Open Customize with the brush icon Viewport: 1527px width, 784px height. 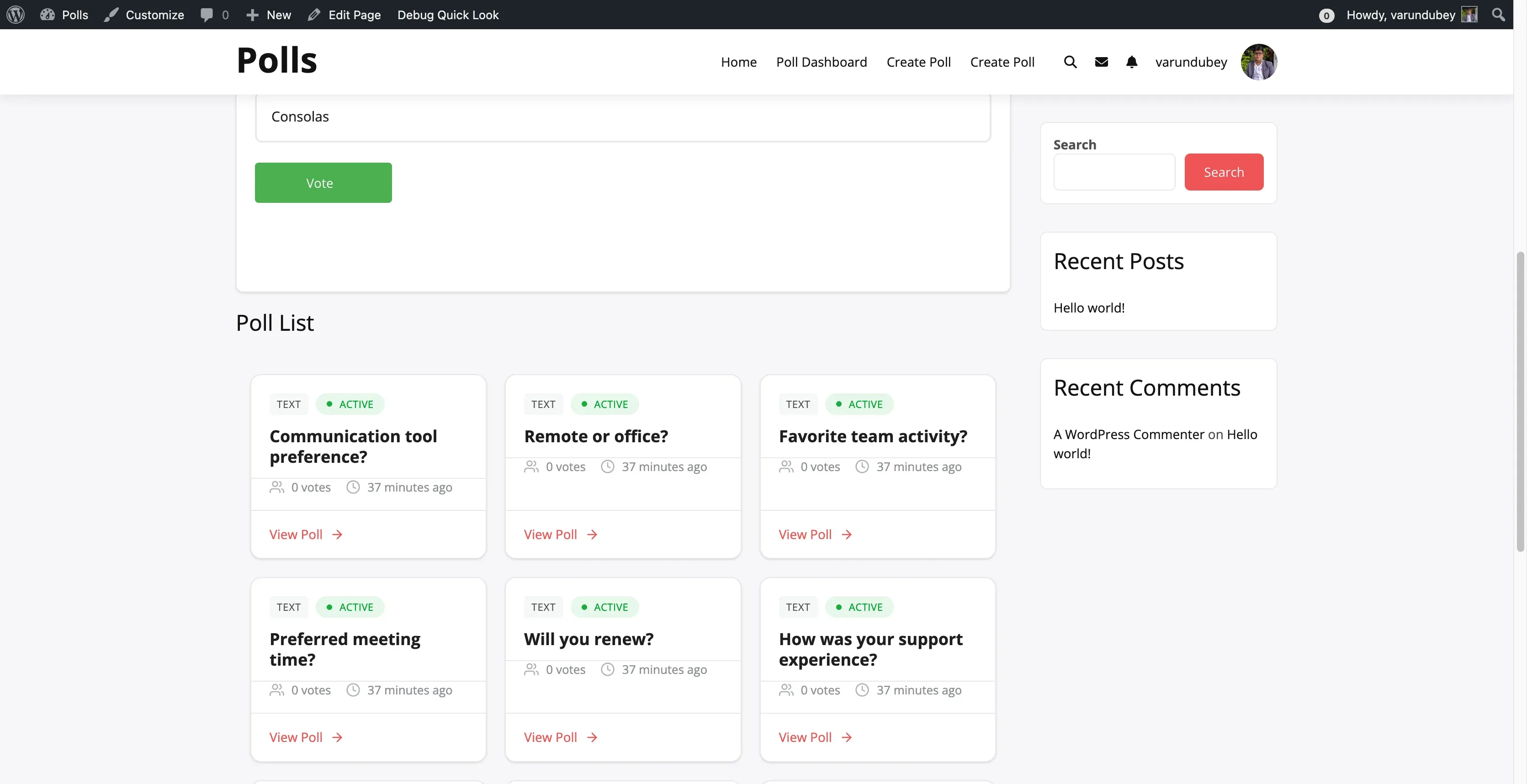point(111,15)
